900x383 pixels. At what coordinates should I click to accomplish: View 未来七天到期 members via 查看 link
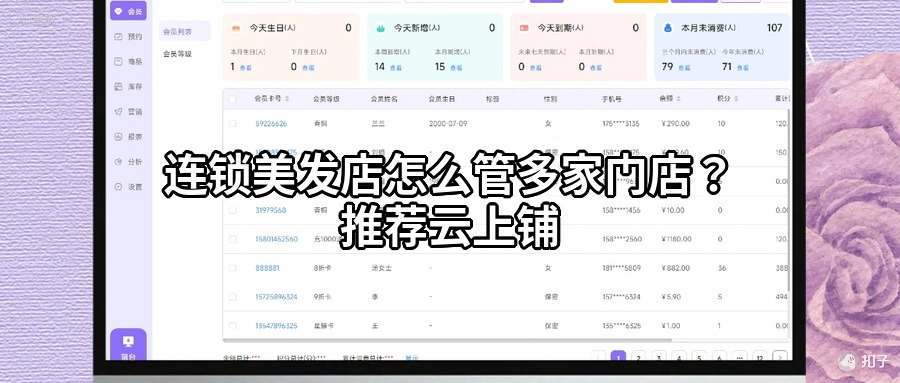pos(536,67)
